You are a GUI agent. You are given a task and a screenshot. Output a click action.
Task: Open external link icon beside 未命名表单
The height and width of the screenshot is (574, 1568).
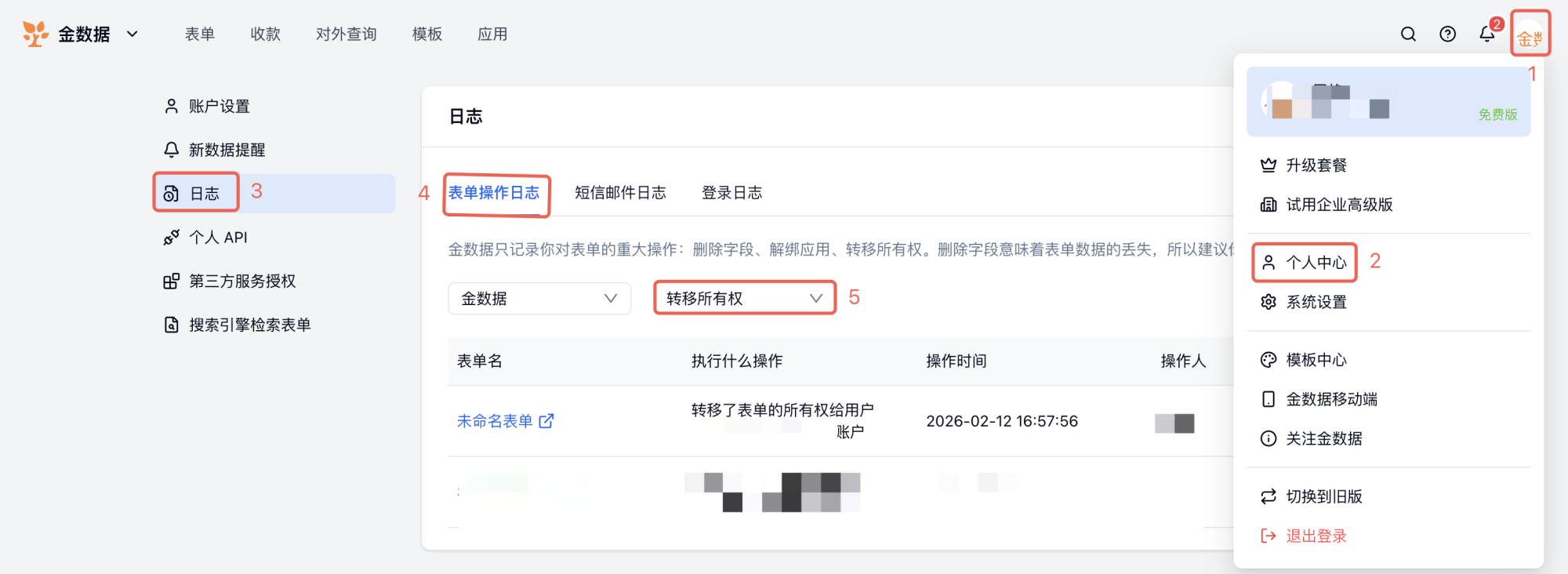(x=546, y=421)
